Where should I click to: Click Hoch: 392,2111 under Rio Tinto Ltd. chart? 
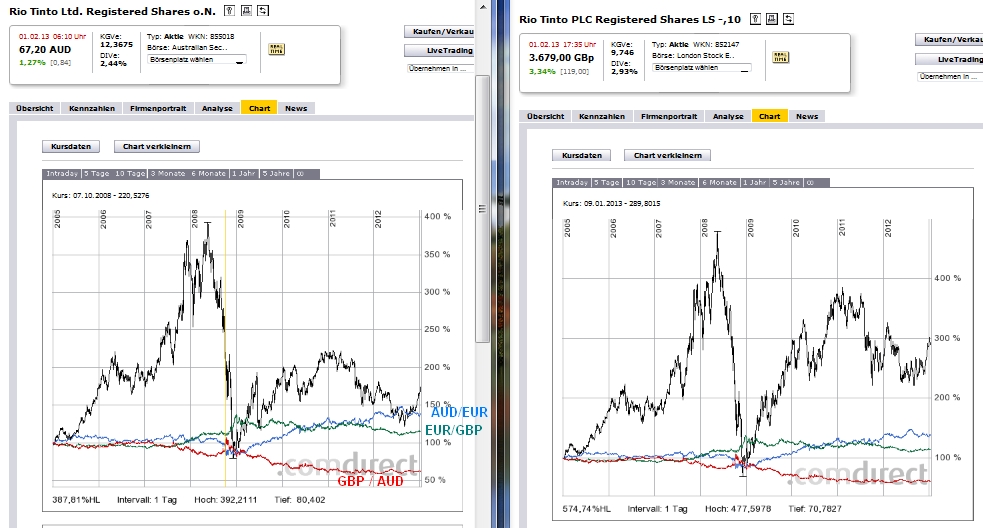pos(226,500)
